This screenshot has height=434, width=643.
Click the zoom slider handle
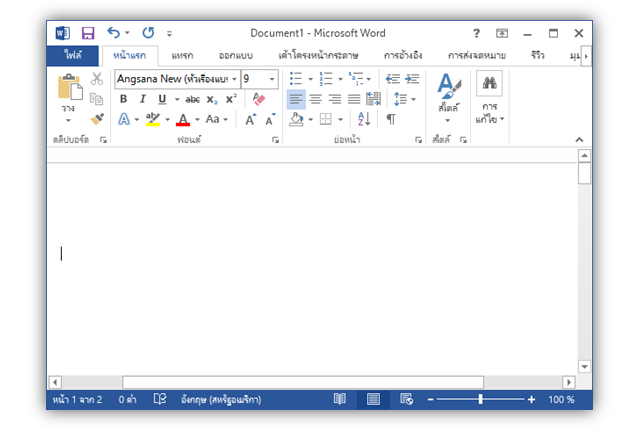pyautogui.click(x=480, y=399)
